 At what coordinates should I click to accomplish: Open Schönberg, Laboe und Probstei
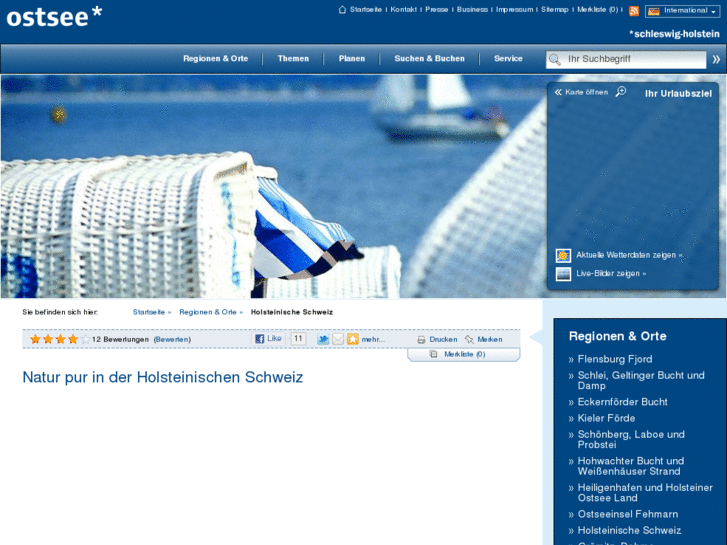click(631, 439)
